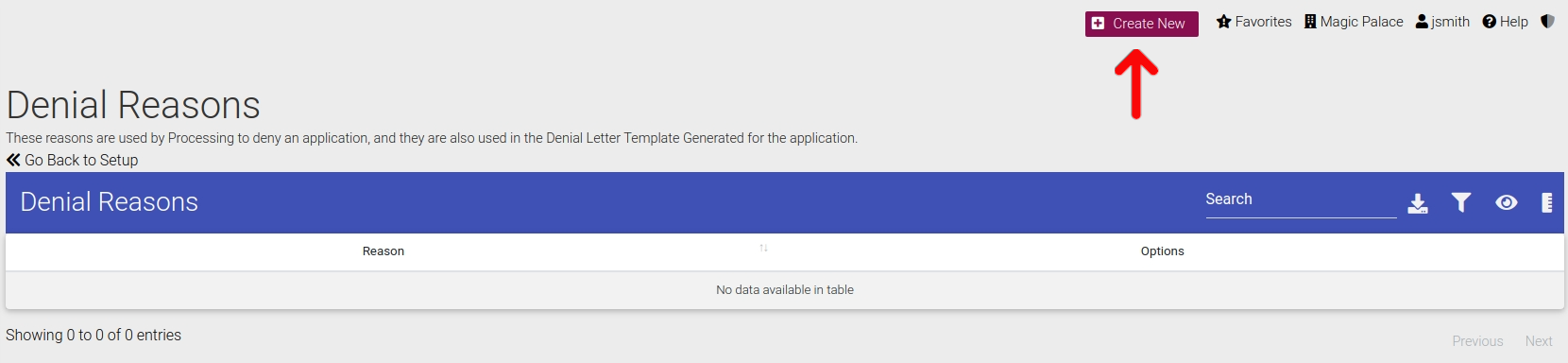Go to Previous page of entries
The height and width of the screenshot is (363, 1568).
point(1477,341)
